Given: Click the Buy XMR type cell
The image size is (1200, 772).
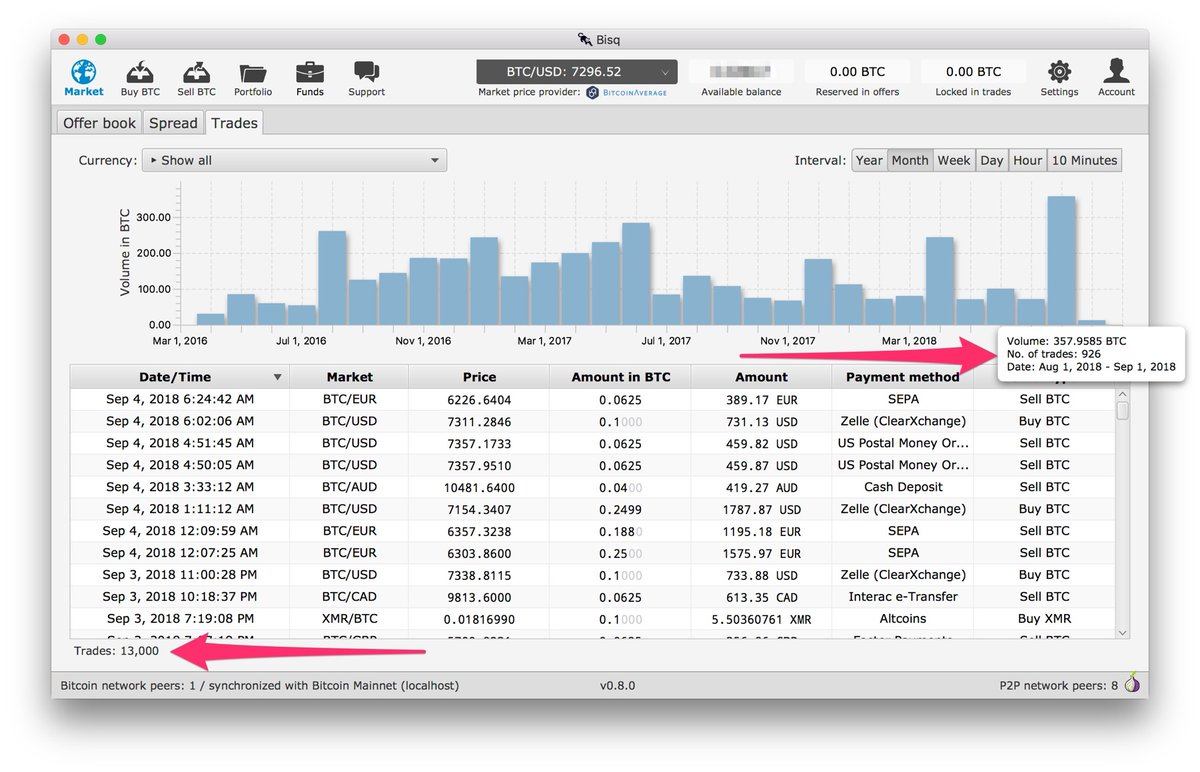Looking at the screenshot, I should [x=1044, y=619].
